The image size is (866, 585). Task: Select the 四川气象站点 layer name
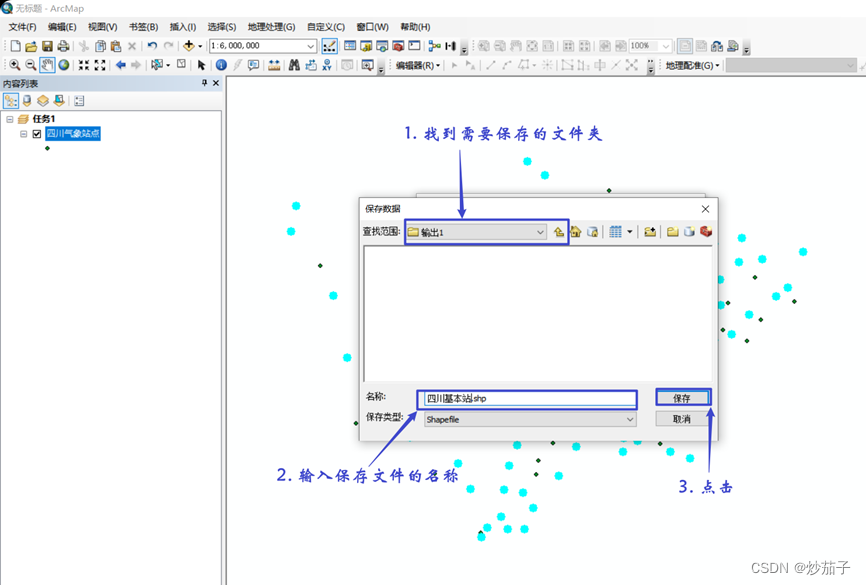tap(73, 134)
